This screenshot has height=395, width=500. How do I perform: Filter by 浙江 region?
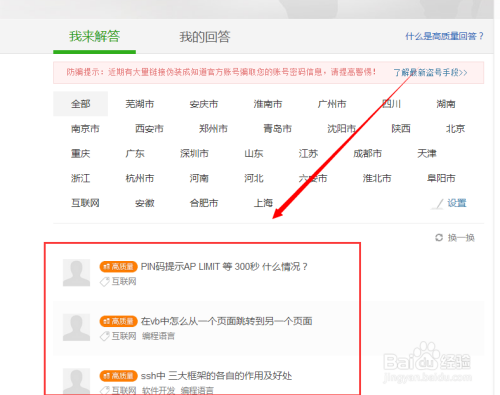(81, 178)
